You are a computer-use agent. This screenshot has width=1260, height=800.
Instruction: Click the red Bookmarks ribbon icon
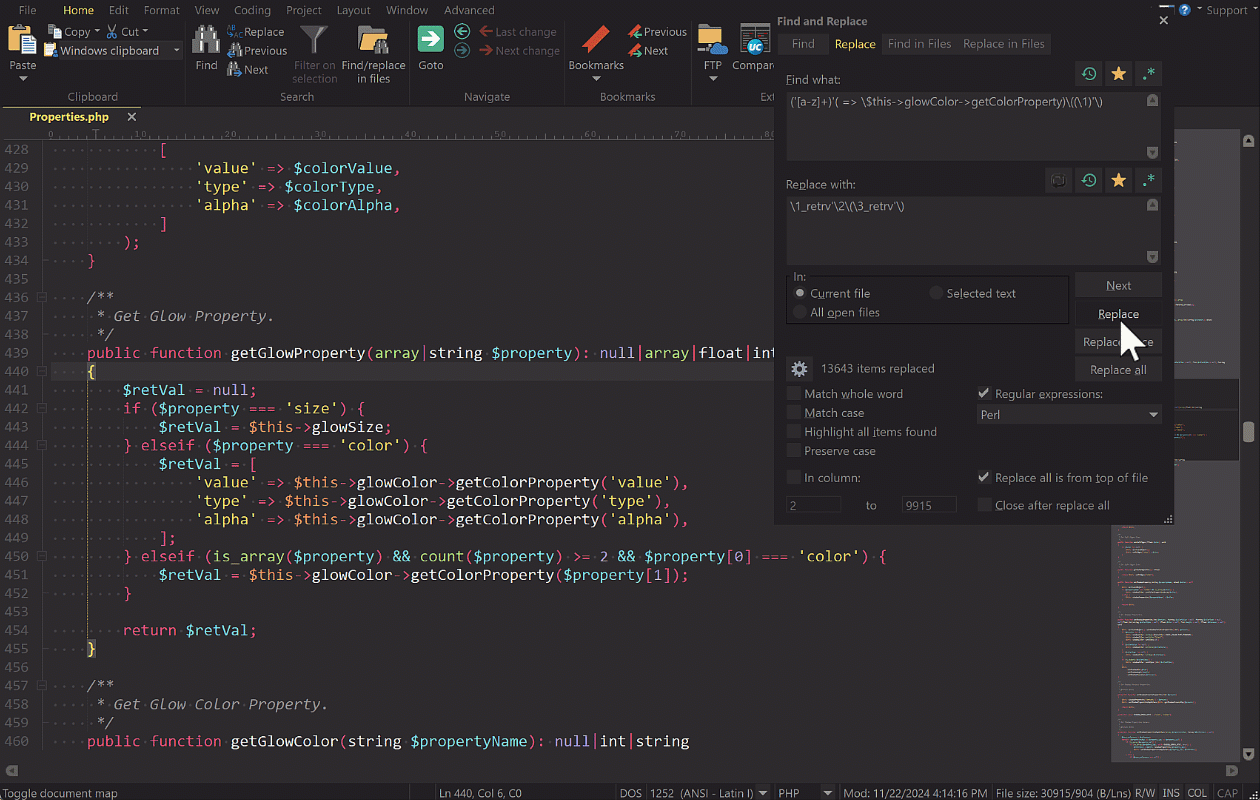[x=596, y=41]
